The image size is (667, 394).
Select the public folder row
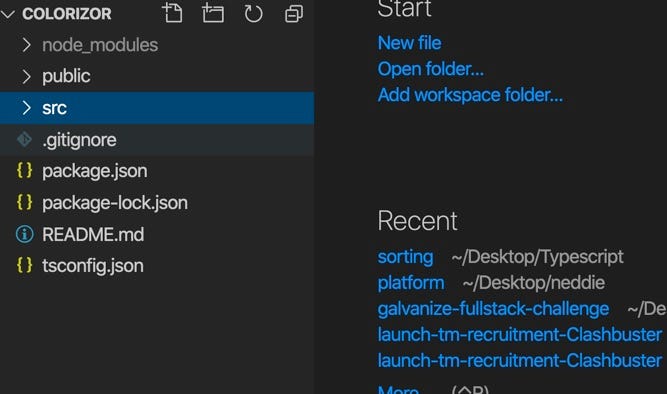pos(157,76)
